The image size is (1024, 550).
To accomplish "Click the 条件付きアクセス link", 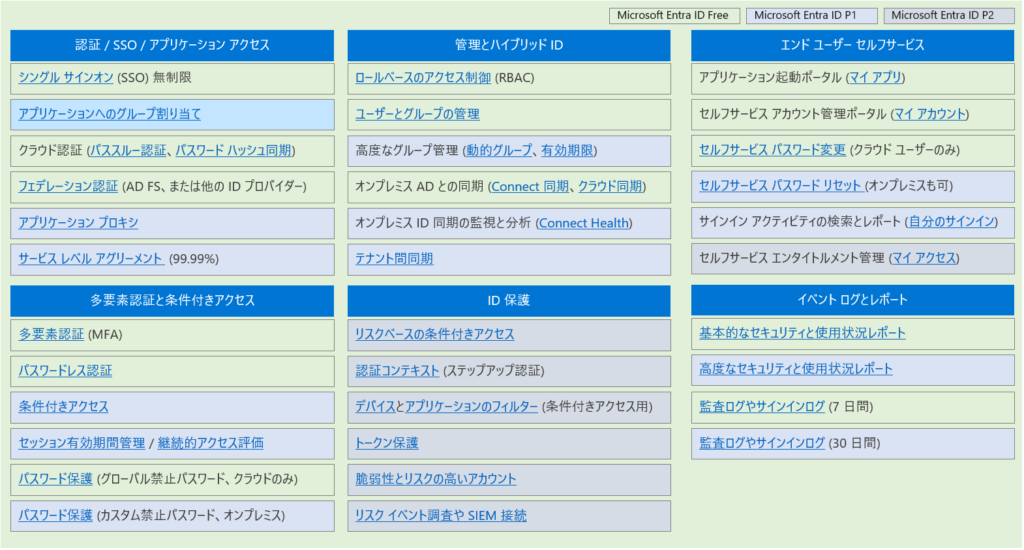I will tap(63, 406).
